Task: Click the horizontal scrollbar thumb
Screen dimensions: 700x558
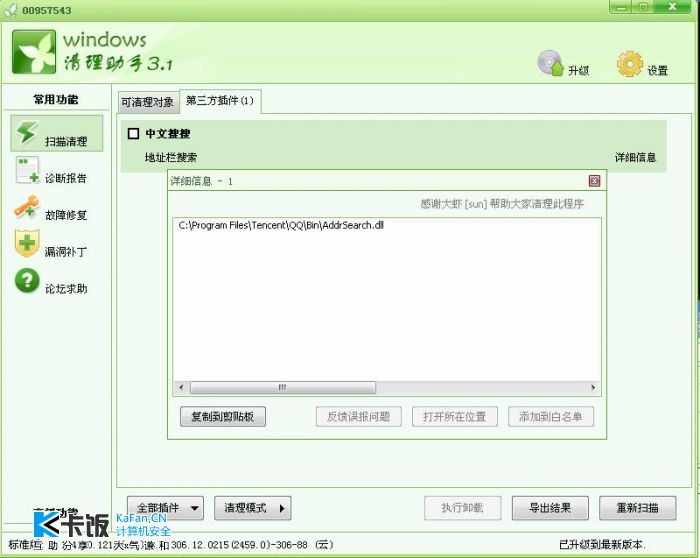Action: point(283,387)
